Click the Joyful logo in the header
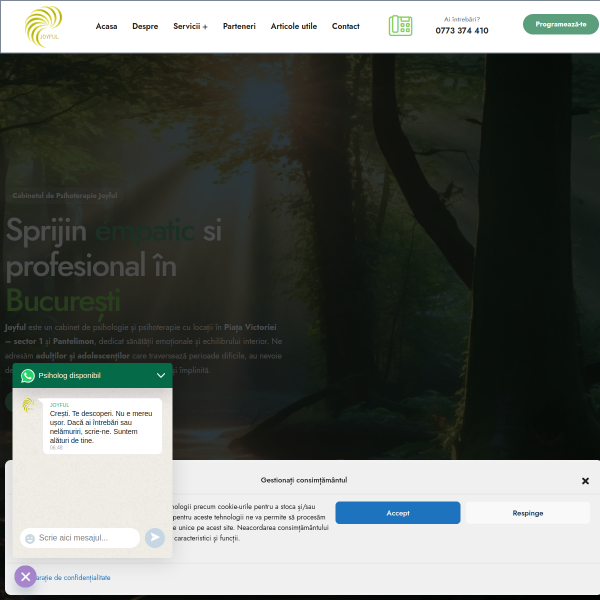 pyautogui.click(x=43, y=26)
